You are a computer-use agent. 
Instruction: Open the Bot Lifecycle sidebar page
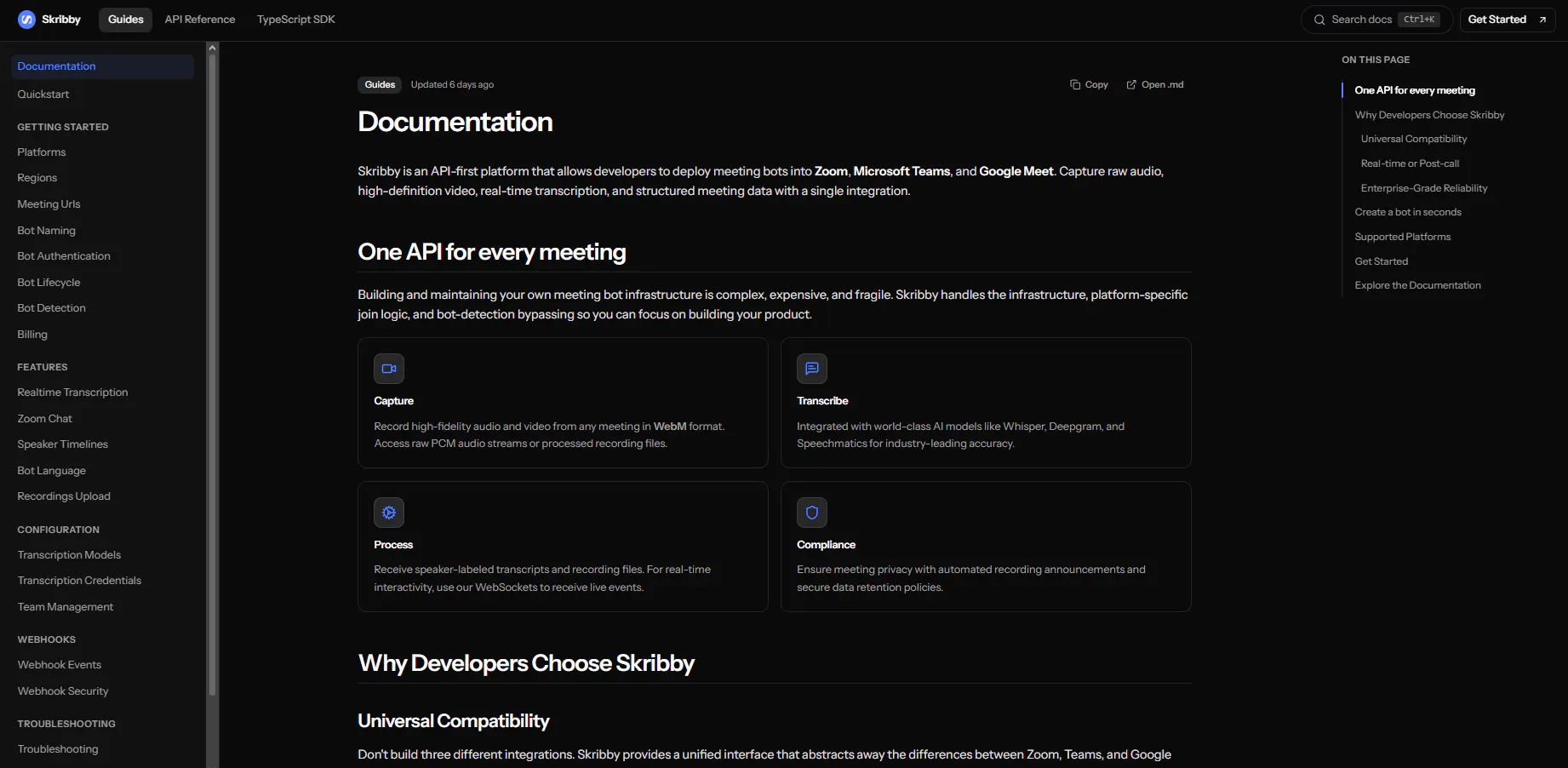(x=49, y=283)
